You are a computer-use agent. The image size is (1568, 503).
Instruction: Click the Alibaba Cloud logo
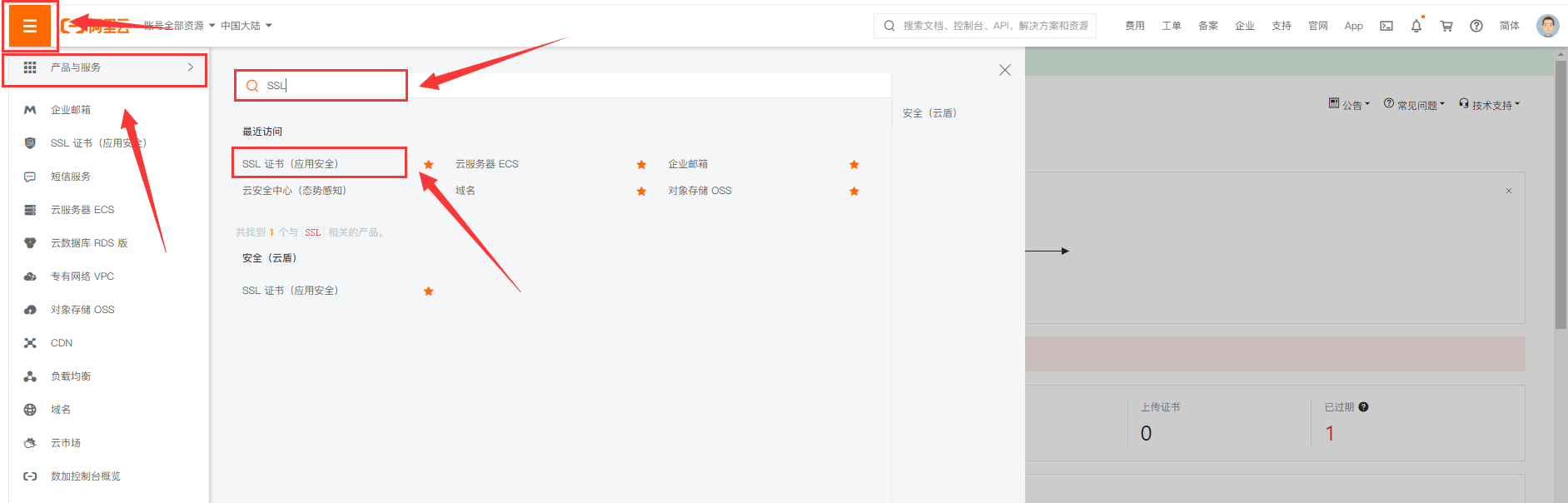(x=96, y=26)
